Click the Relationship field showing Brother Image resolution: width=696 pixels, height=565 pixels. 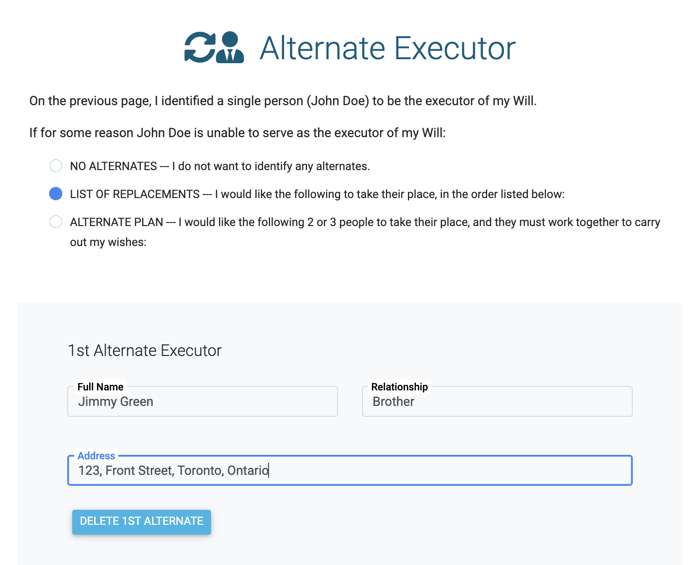pos(497,401)
